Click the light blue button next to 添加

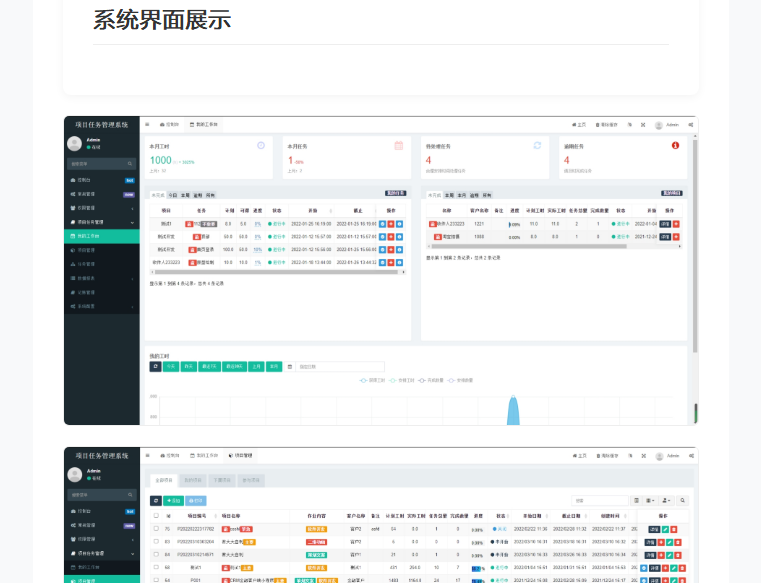point(196,500)
